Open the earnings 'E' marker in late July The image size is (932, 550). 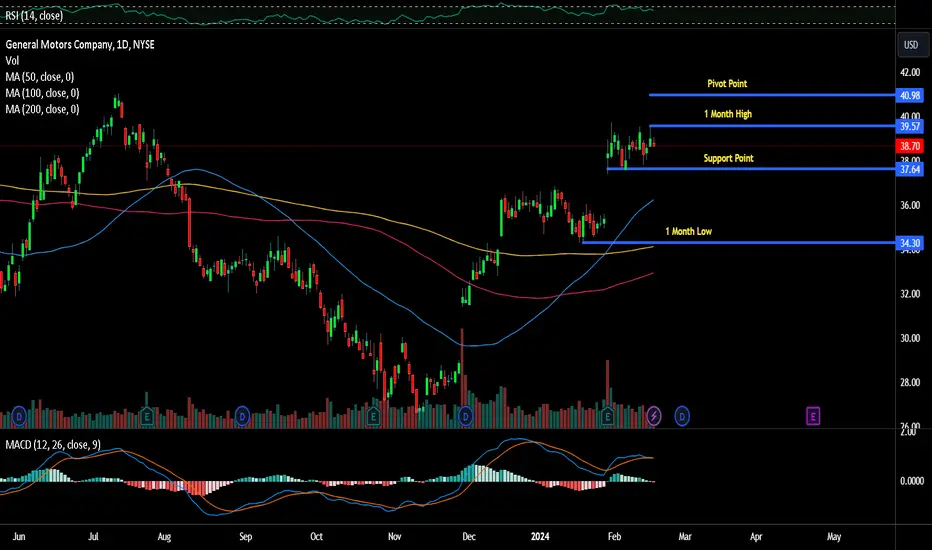coord(147,416)
